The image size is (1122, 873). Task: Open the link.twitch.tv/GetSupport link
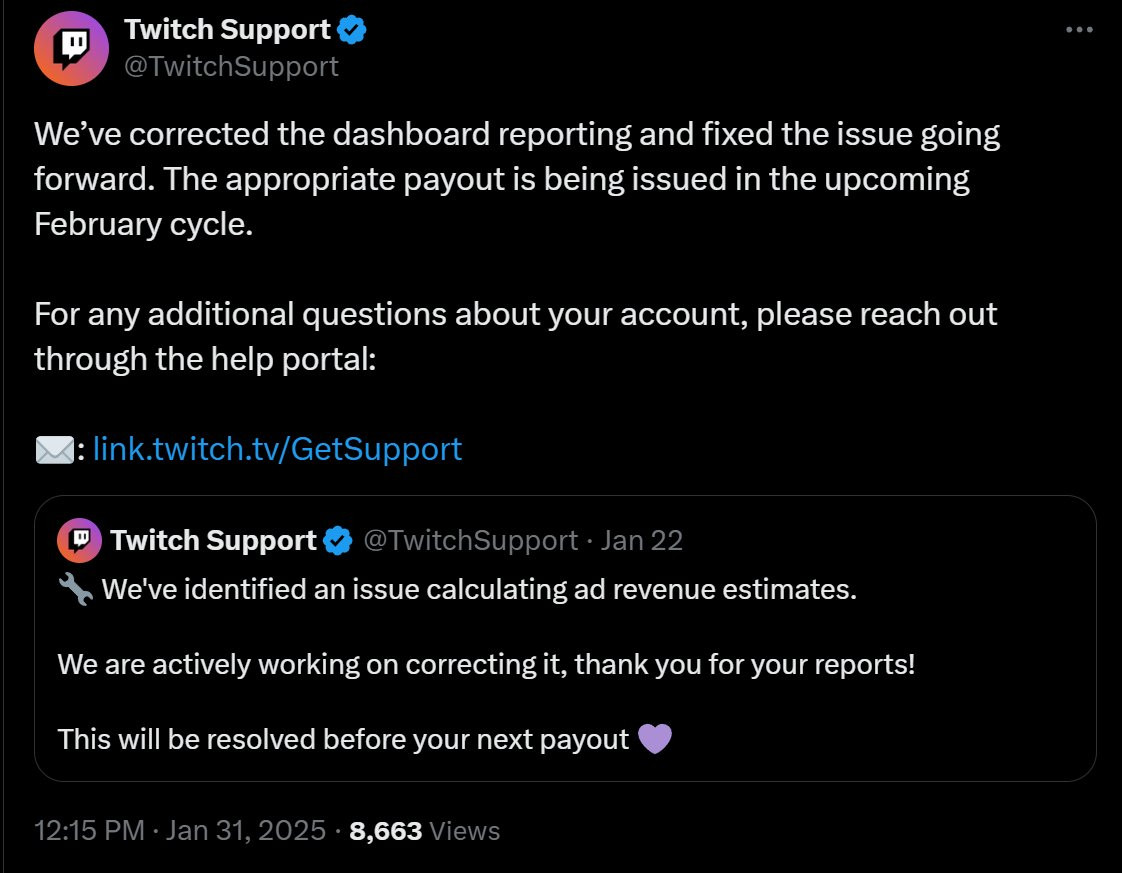coord(278,449)
